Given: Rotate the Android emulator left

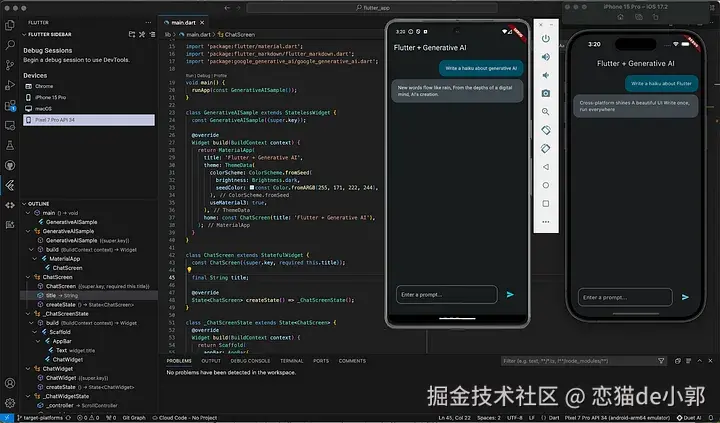Looking at the screenshot, I should pyautogui.click(x=546, y=130).
